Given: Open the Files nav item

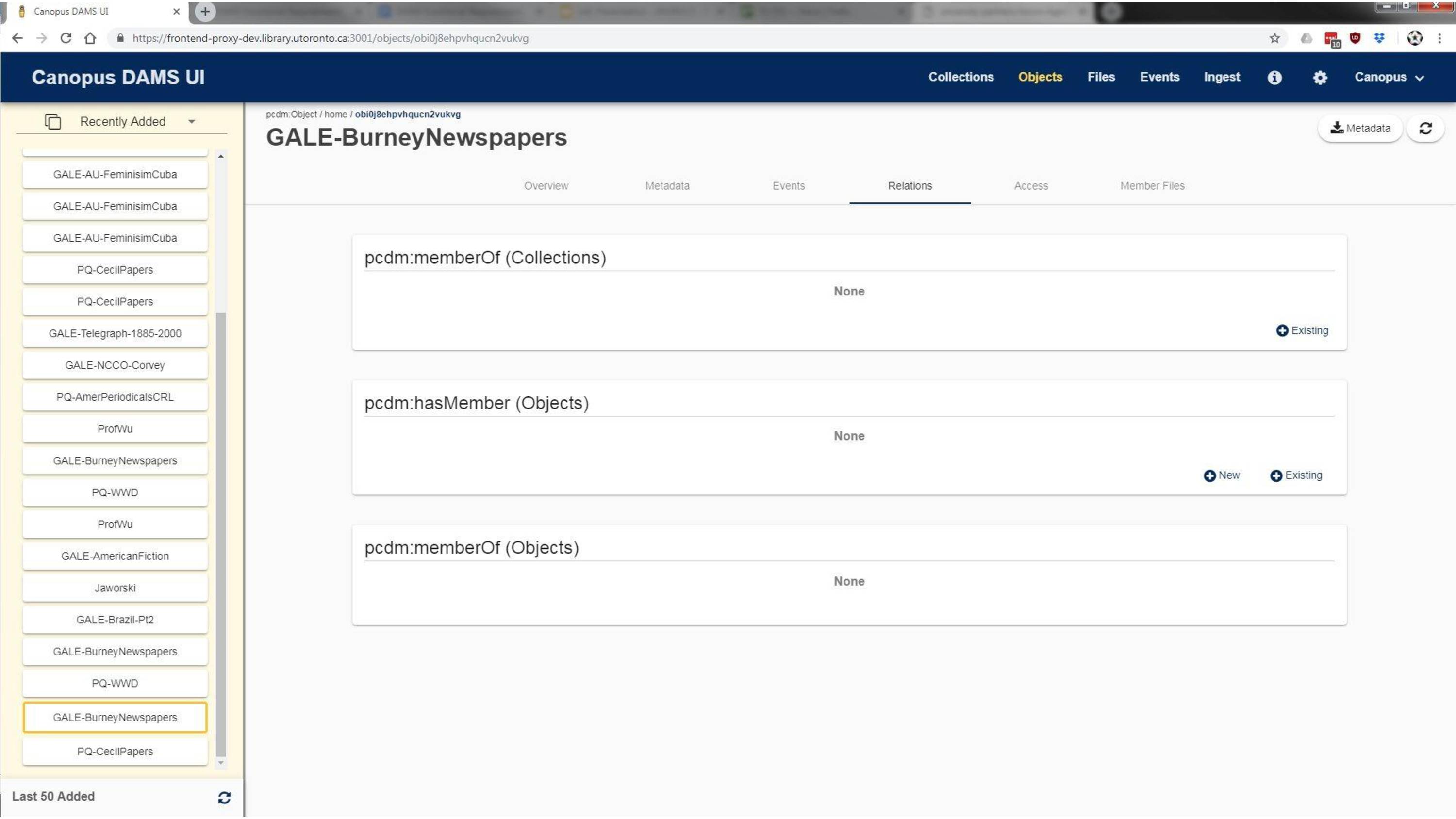Looking at the screenshot, I should 1101,78.
